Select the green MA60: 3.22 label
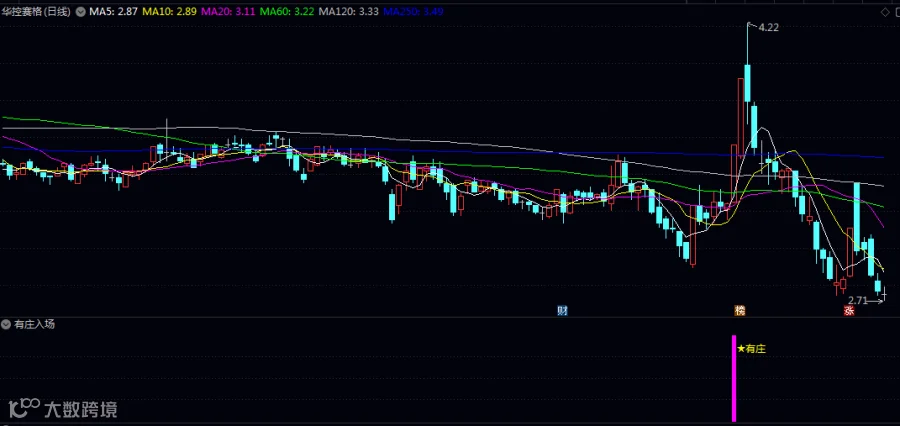This screenshot has width=900, height=426. [x=286, y=11]
